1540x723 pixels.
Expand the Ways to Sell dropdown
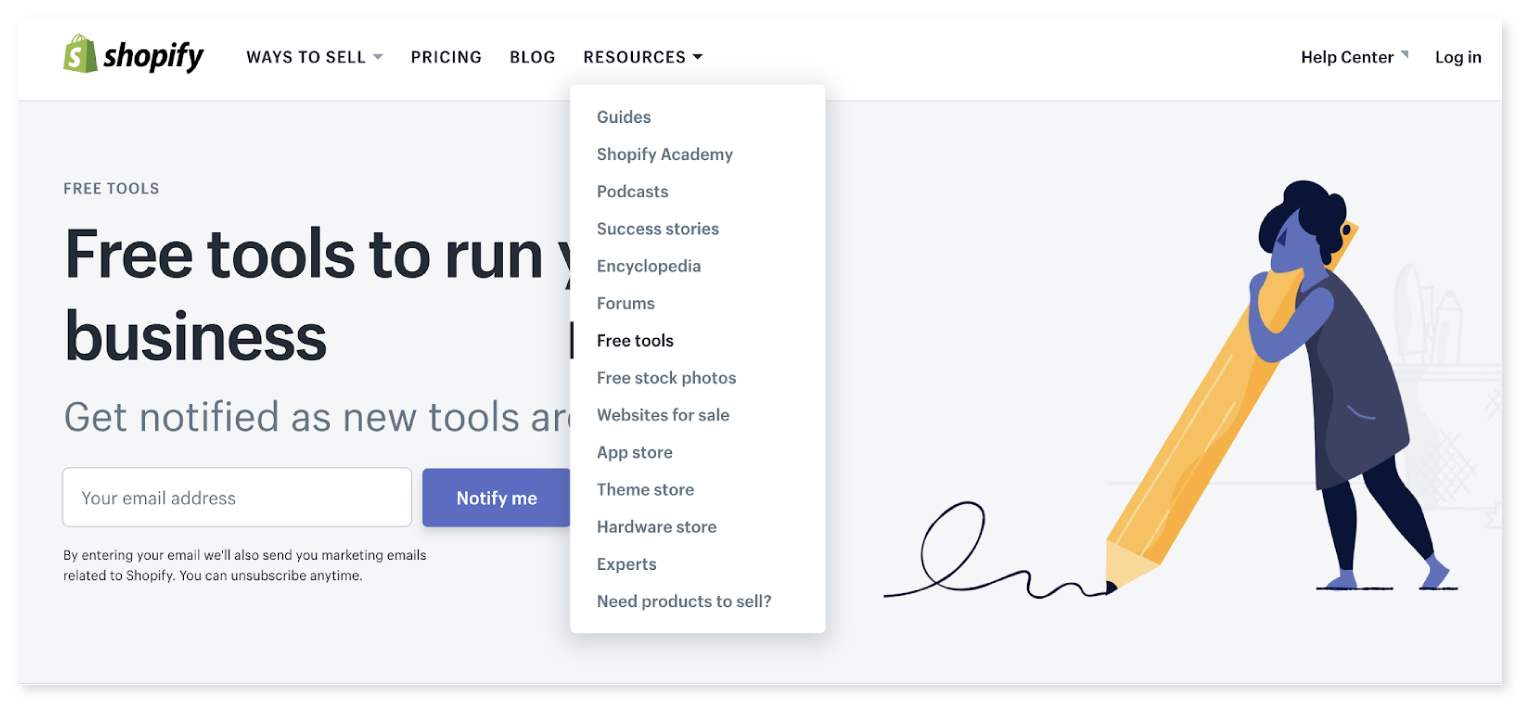pos(314,57)
